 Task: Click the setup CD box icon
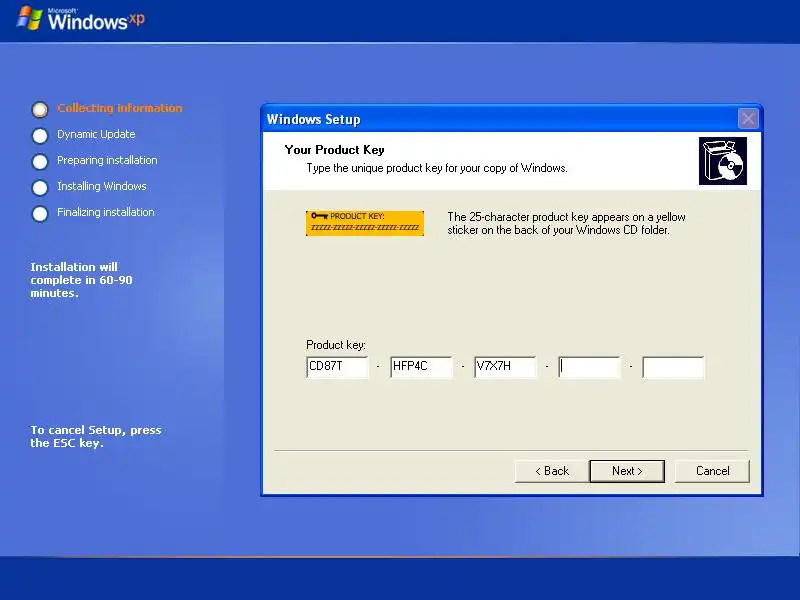click(x=722, y=161)
